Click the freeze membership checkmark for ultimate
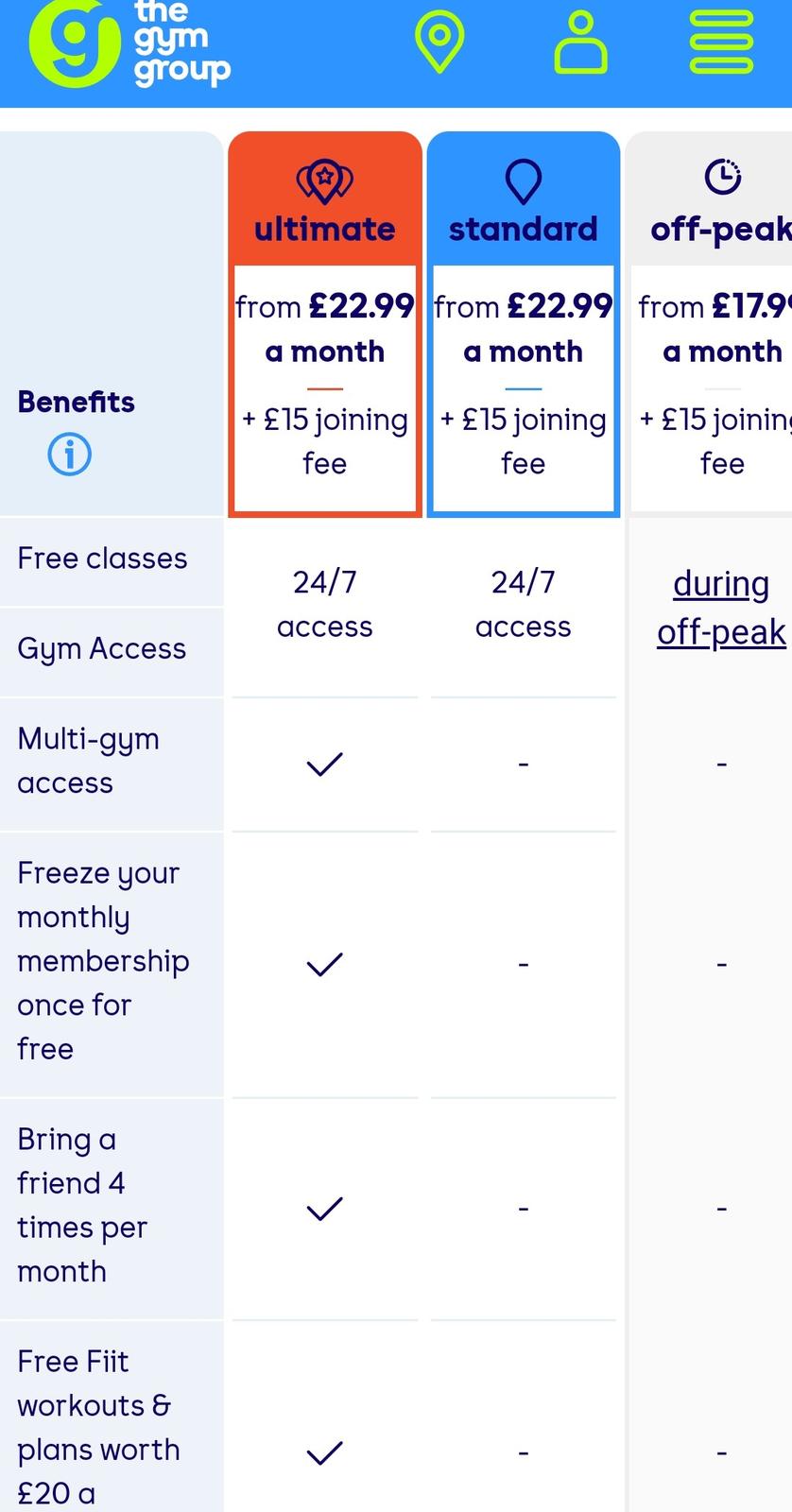 (x=324, y=964)
